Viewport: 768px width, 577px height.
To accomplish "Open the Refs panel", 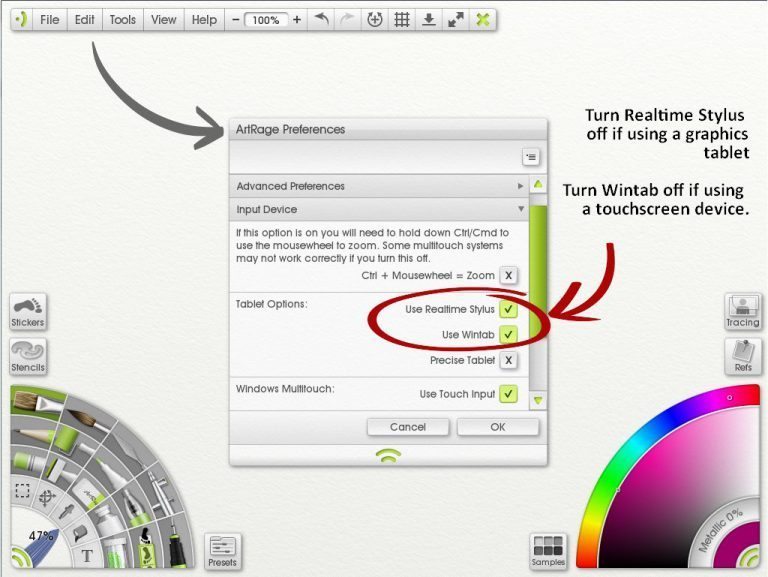I will 743,357.
